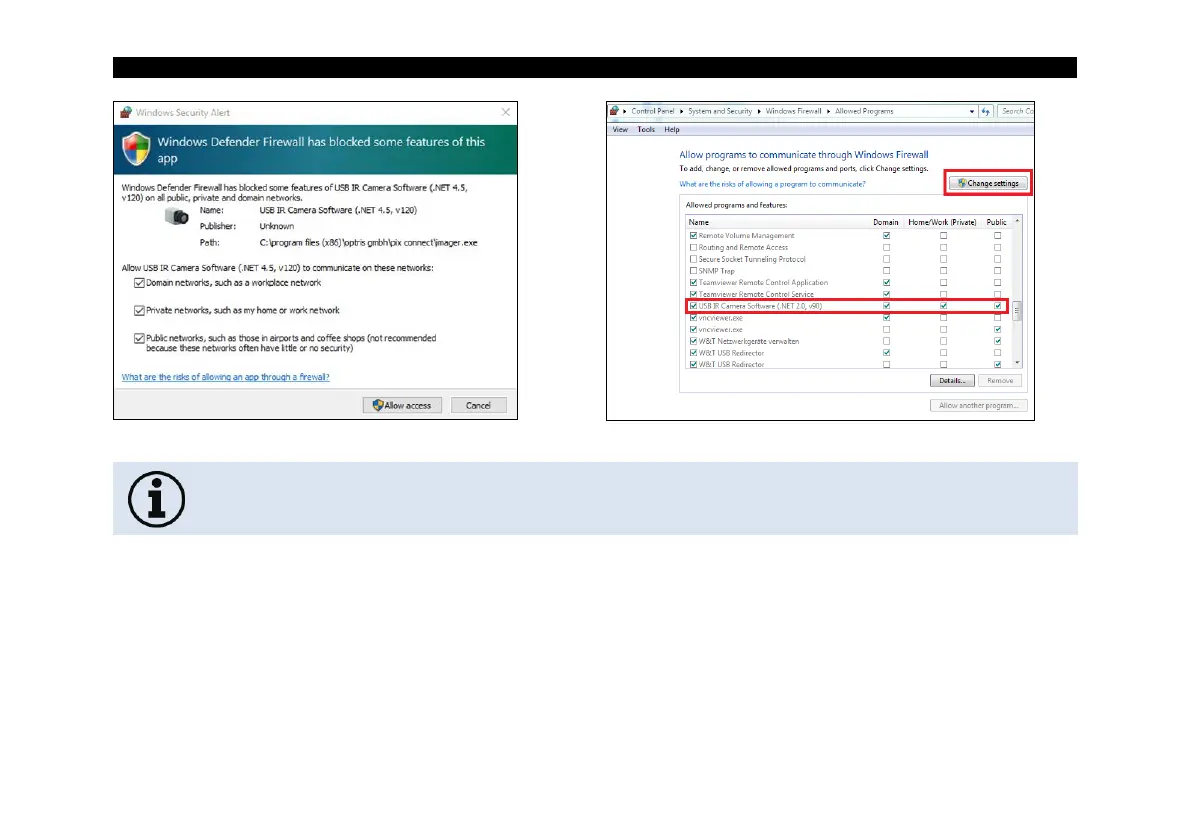Toggle Public checkbox for W&T Netzwerkgeräte verwalten
The width and height of the screenshot is (1191, 839).
click(x=998, y=341)
